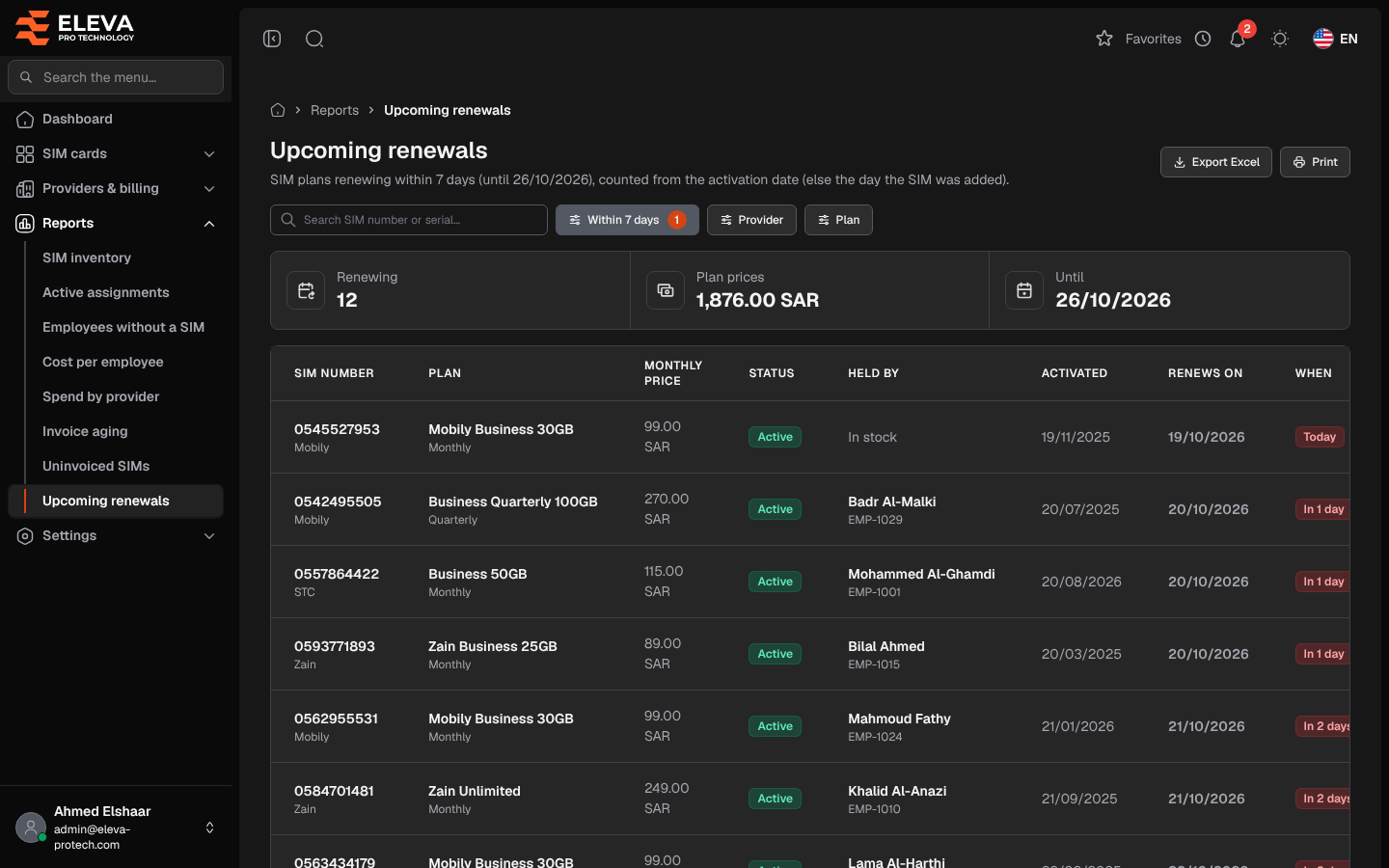Open Invoice aging report

tap(85, 431)
